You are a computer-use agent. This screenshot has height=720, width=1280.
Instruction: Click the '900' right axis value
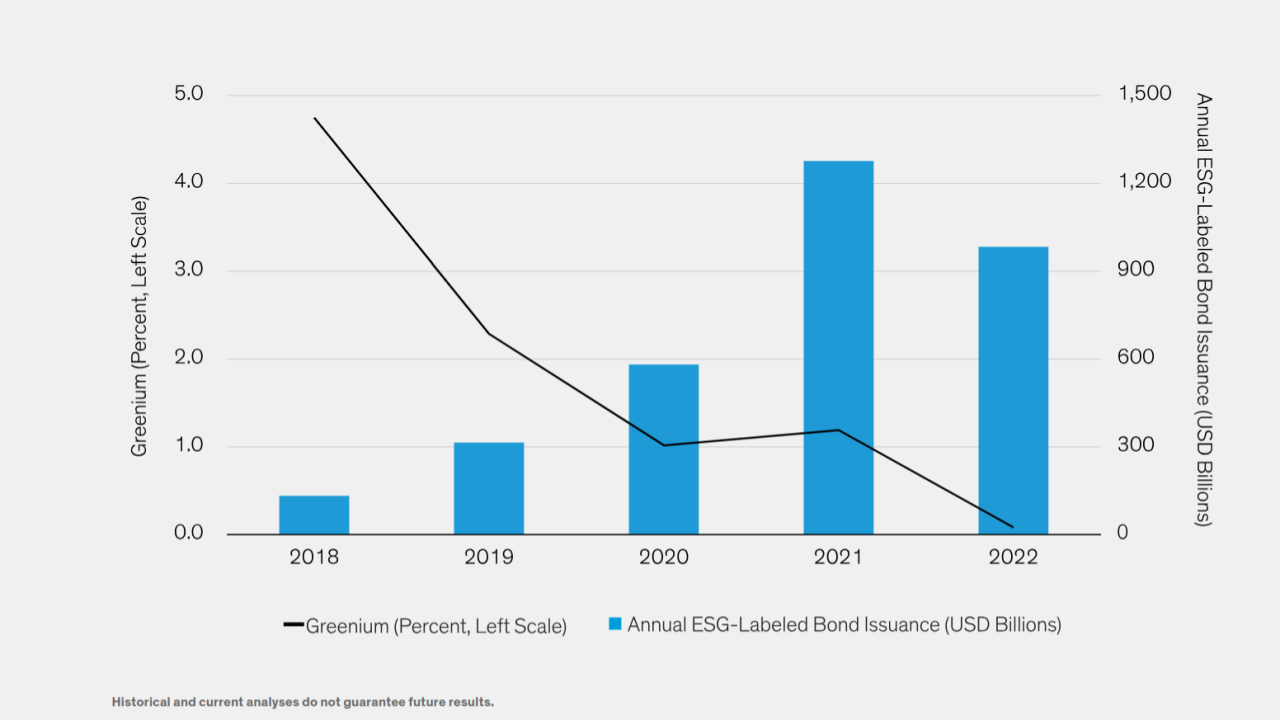[x=1137, y=270]
